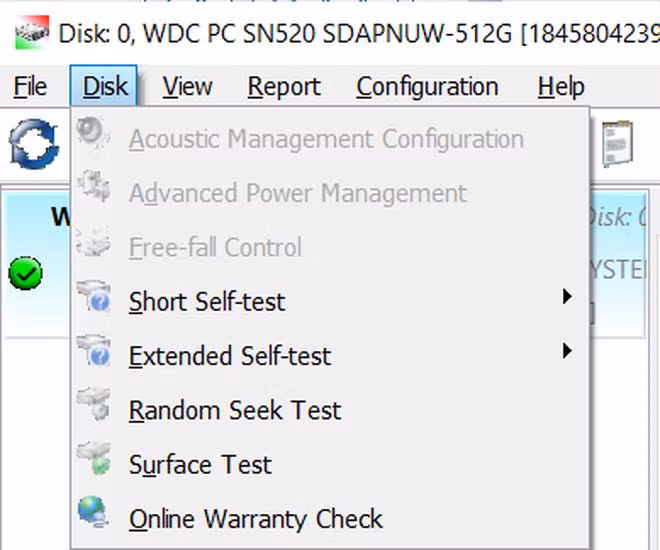660x550 pixels.
Task: Open the Help menu
Action: [x=560, y=87]
